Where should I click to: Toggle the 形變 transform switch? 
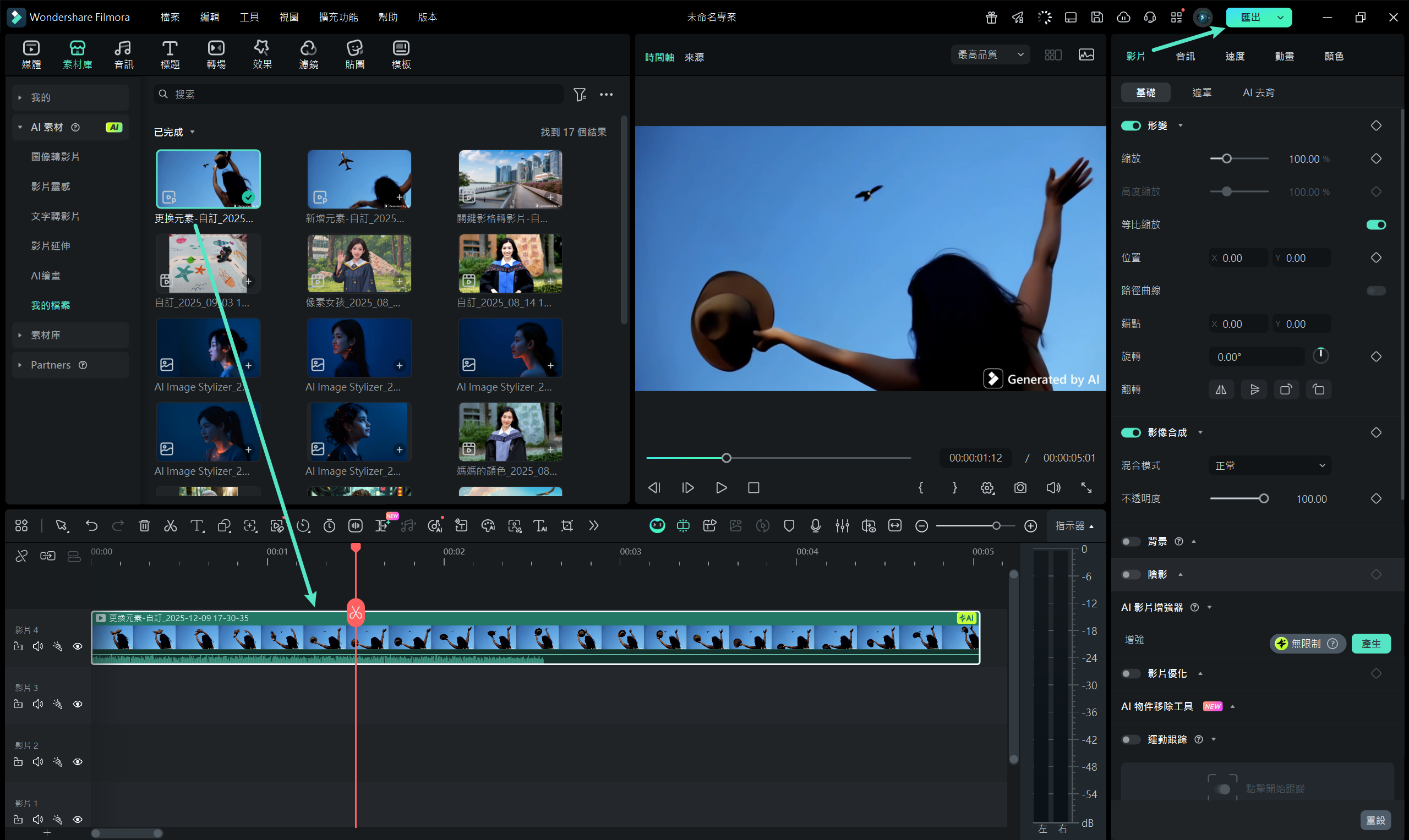coord(1131,125)
